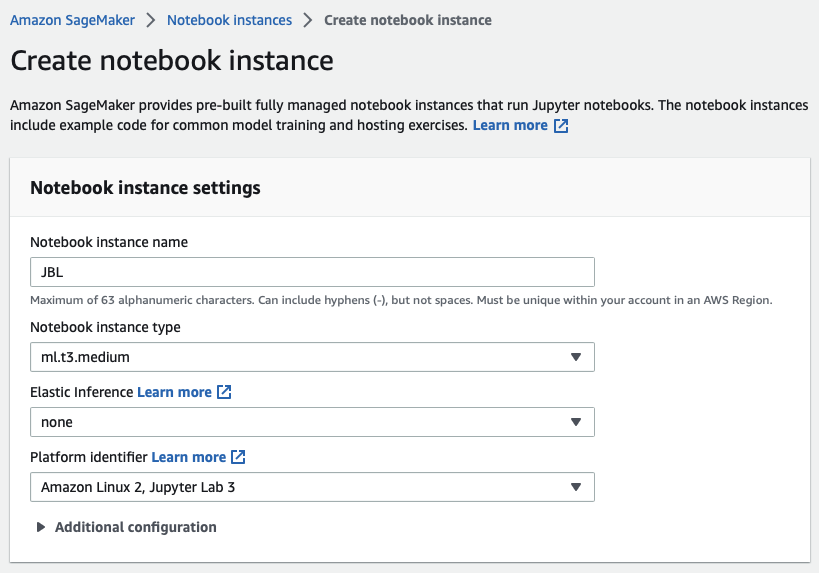Click the down arrow in the ml.t3.medium field
The height and width of the screenshot is (573, 819).
coord(575,357)
